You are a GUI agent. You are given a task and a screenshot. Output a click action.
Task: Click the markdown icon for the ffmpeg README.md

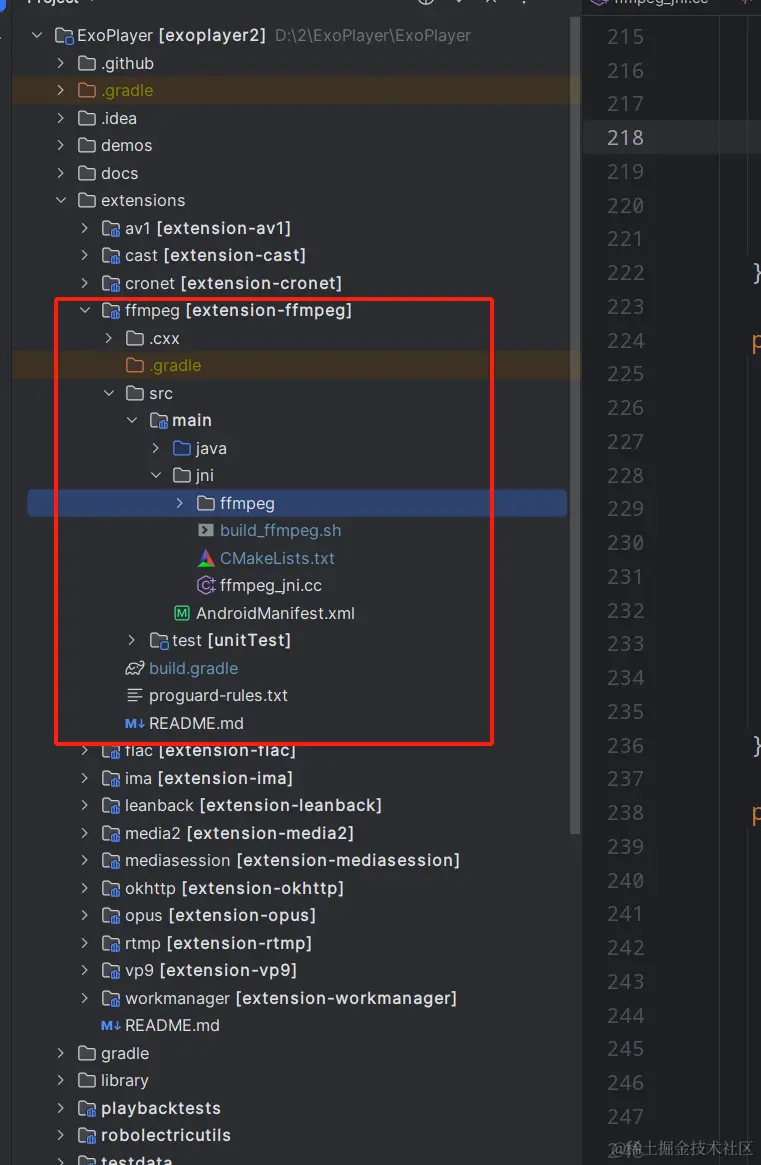point(134,723)
